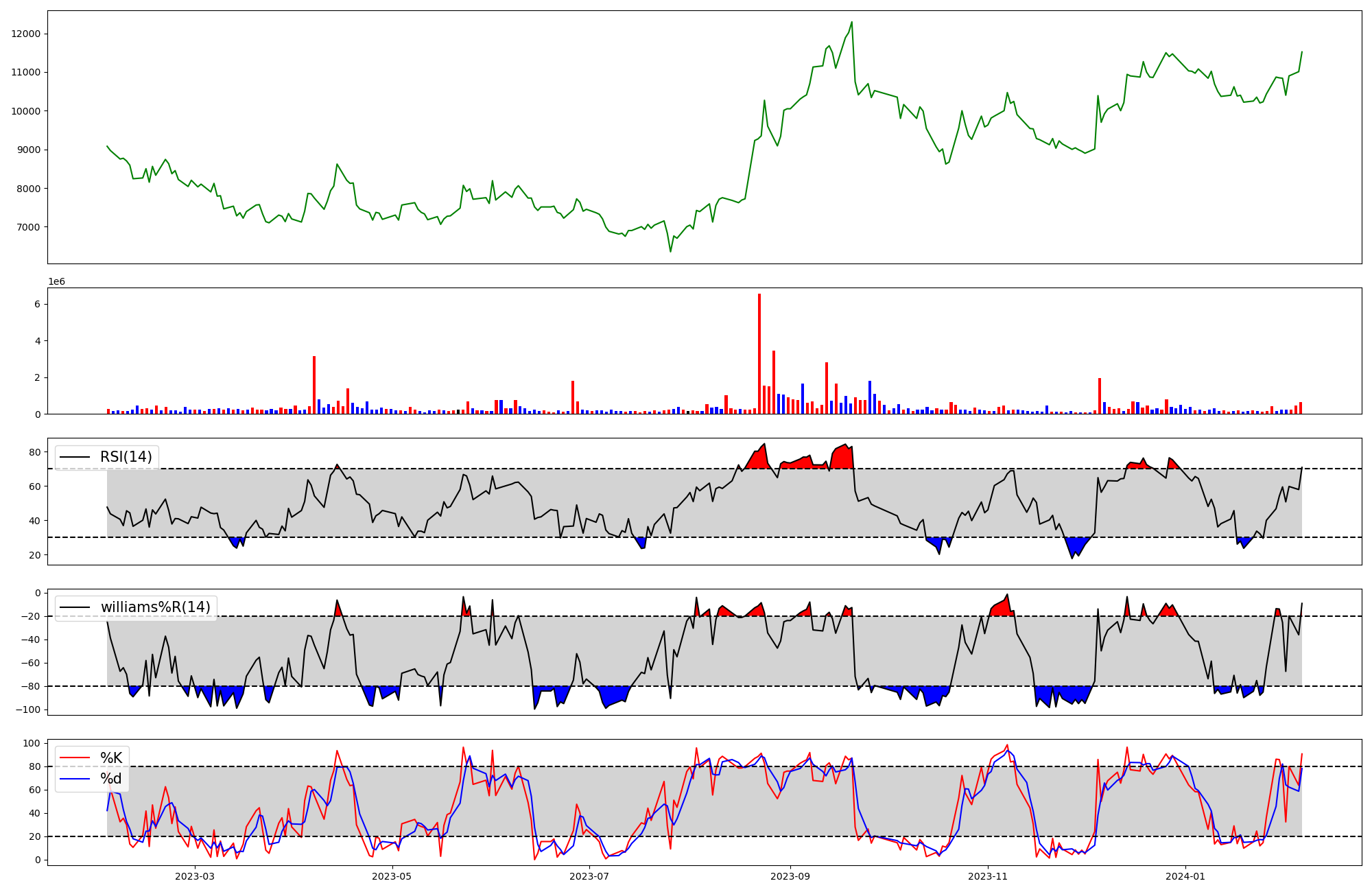The width and height of the screenshot is (1372, 892).
Task: Click the 12000 price axis tick label
Action: [26, 34]
